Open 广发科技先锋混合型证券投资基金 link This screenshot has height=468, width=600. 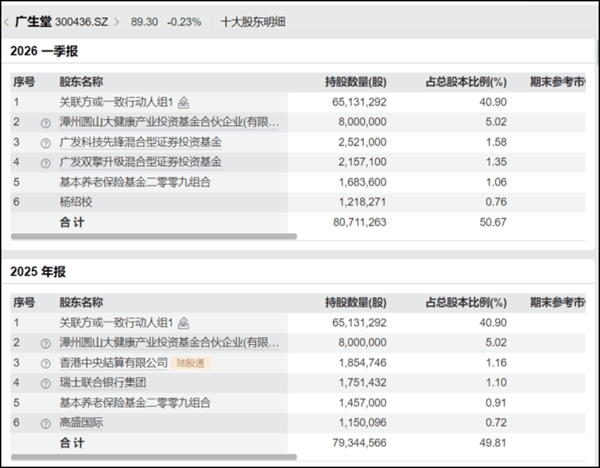point(140,142)
